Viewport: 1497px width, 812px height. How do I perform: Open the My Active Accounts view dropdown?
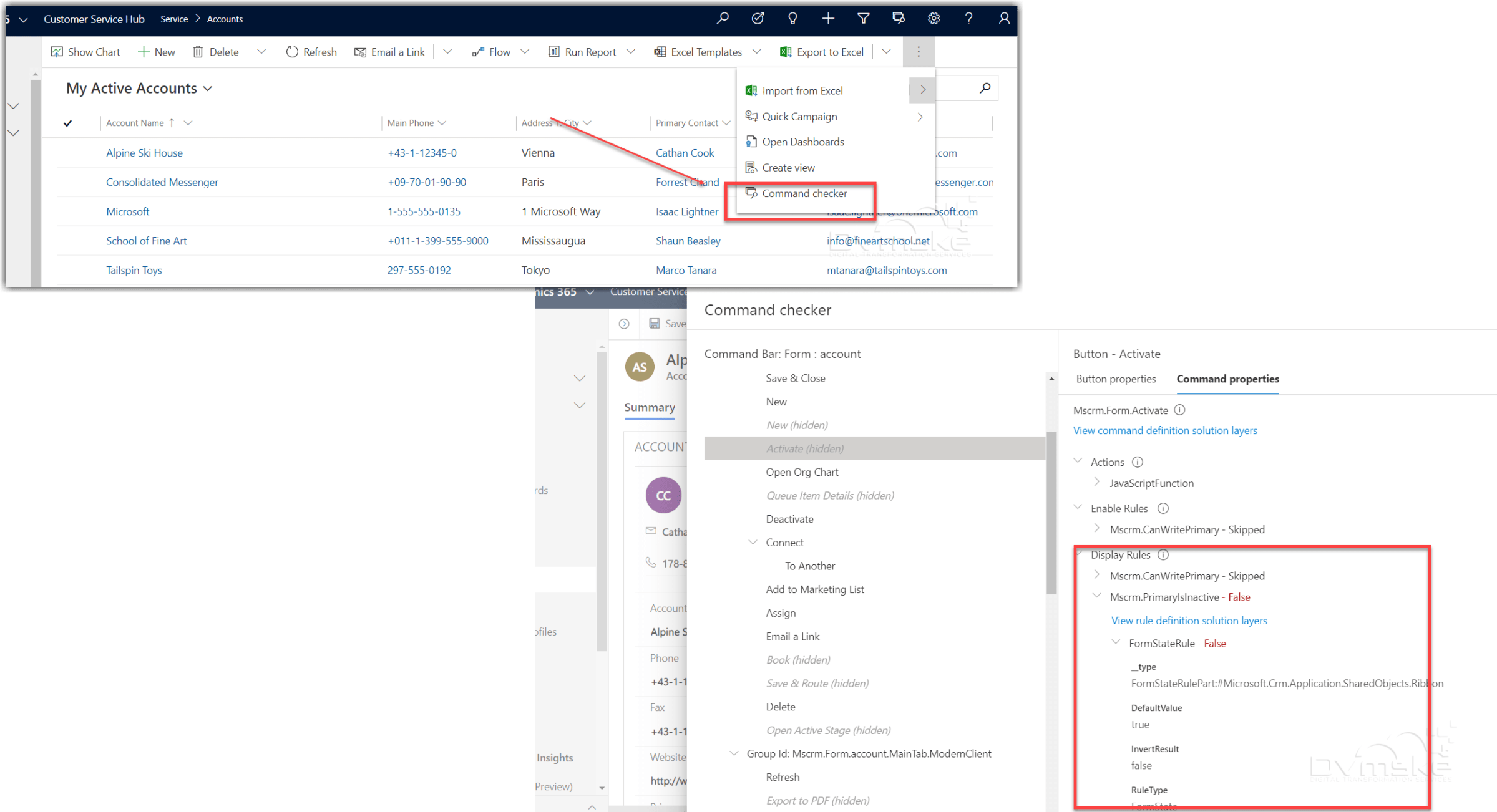click(x=208, y=89)
